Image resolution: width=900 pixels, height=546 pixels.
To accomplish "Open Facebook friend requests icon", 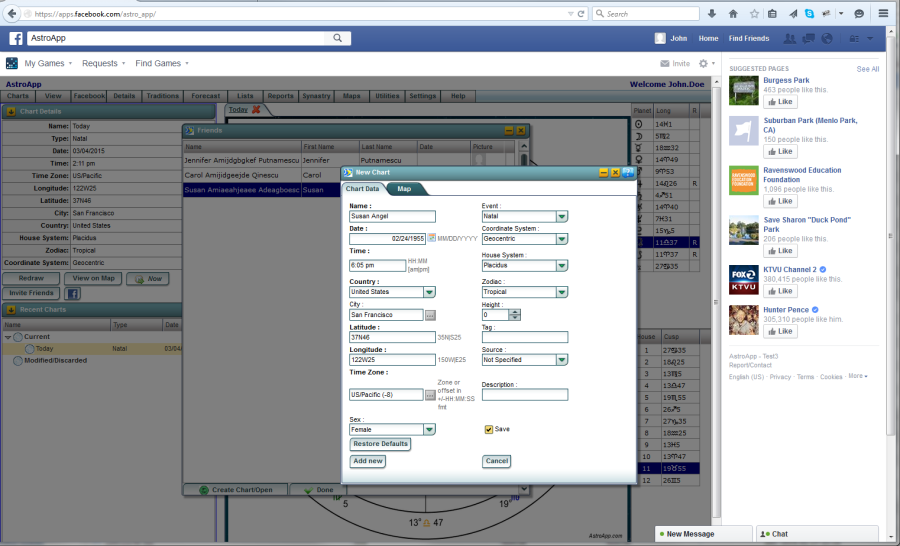I will 790,39.
